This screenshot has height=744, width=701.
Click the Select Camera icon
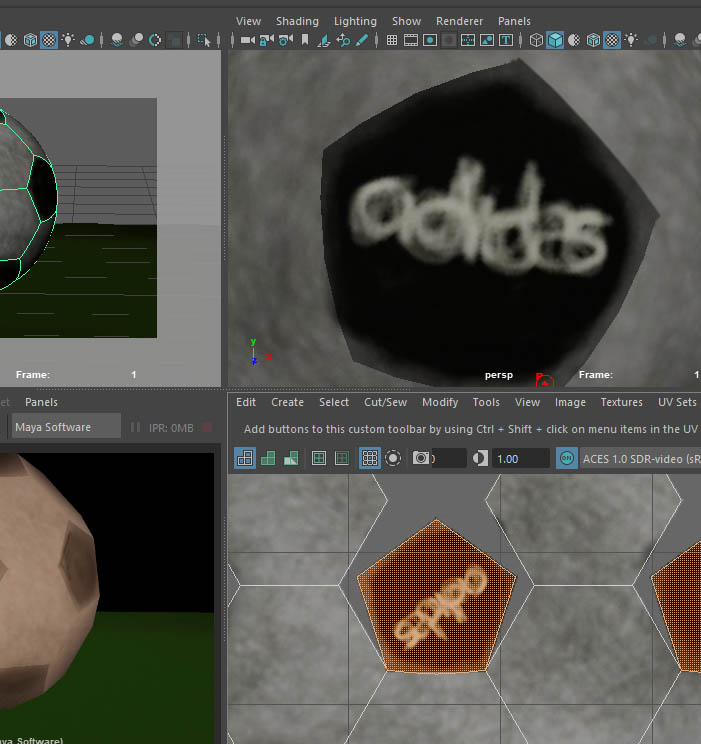point(247,40)
